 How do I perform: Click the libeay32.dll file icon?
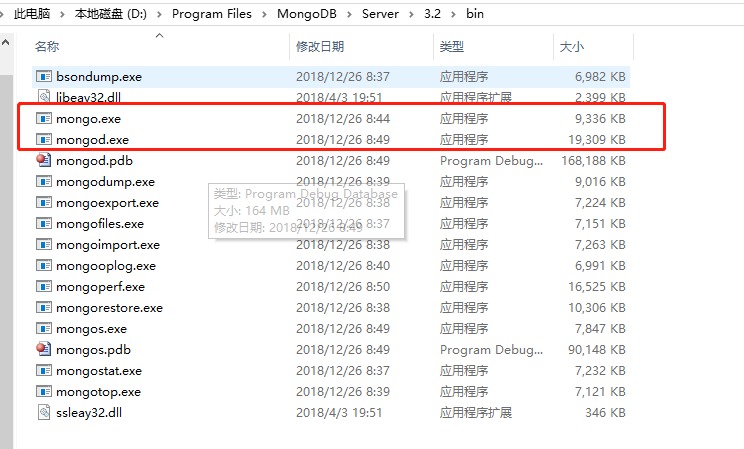[44, 97]
